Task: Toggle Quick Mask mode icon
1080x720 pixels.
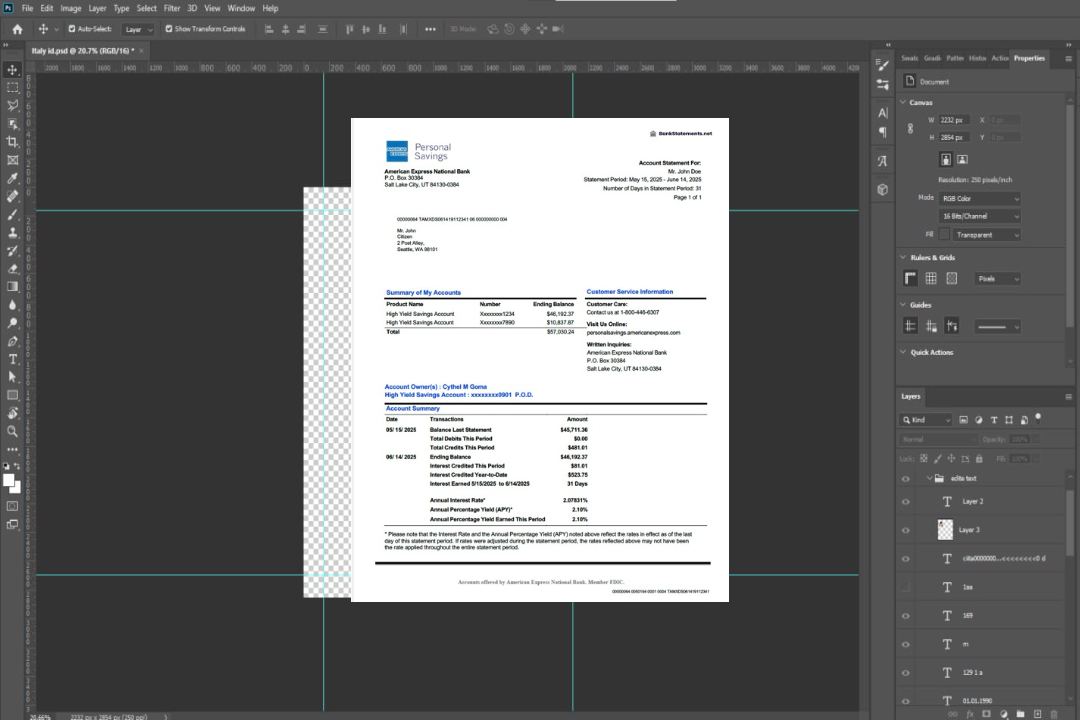Action: pyautogui.click(x=12, y=506)
